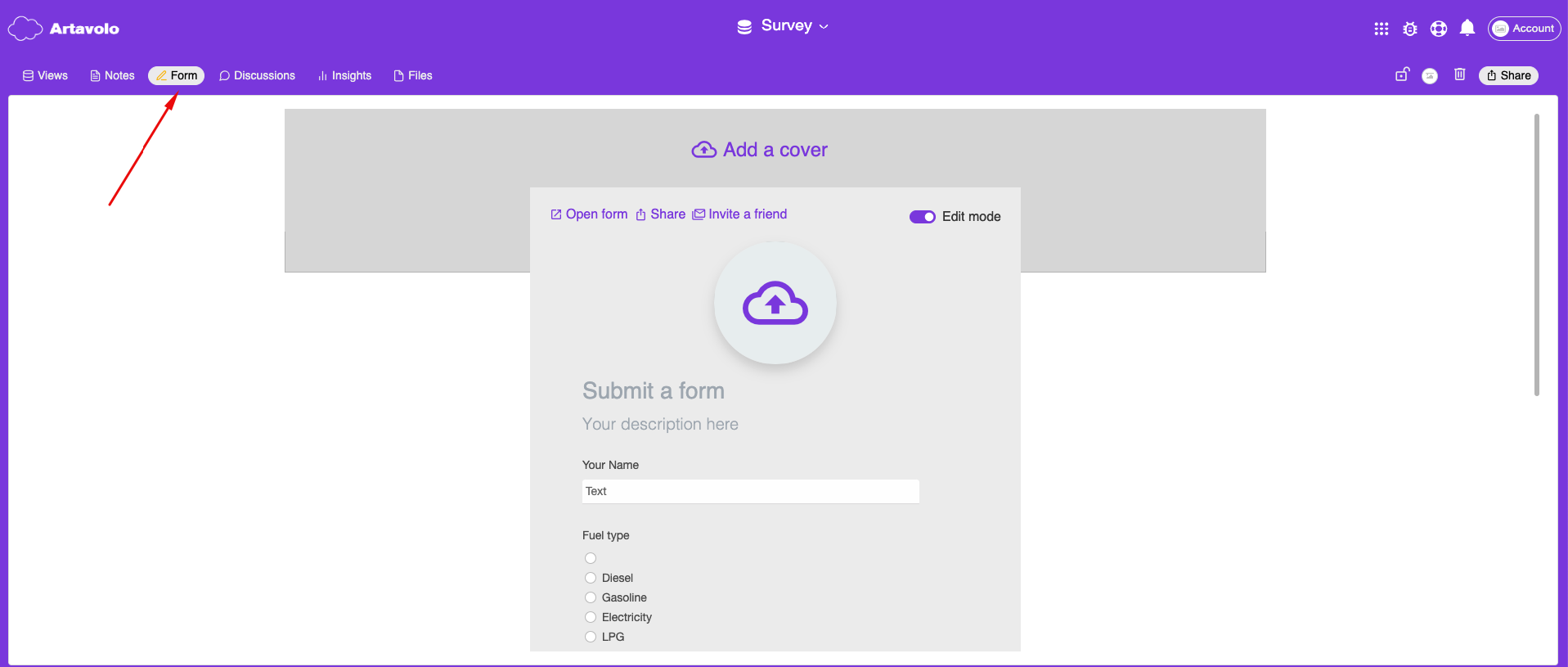Image resolution: width=1568 pixels, height=667 pixels.
Task: Open the help lifebuoy icon
Action: [1439, 29]
